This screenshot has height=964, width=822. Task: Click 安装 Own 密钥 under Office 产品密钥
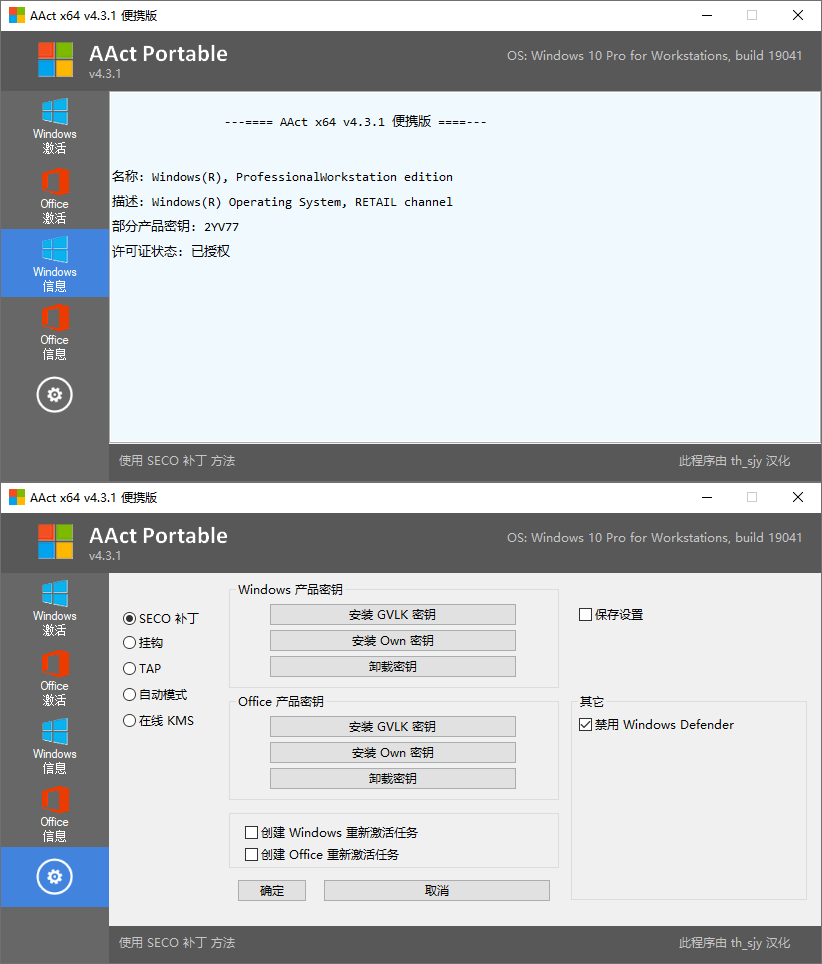[393, 753]
